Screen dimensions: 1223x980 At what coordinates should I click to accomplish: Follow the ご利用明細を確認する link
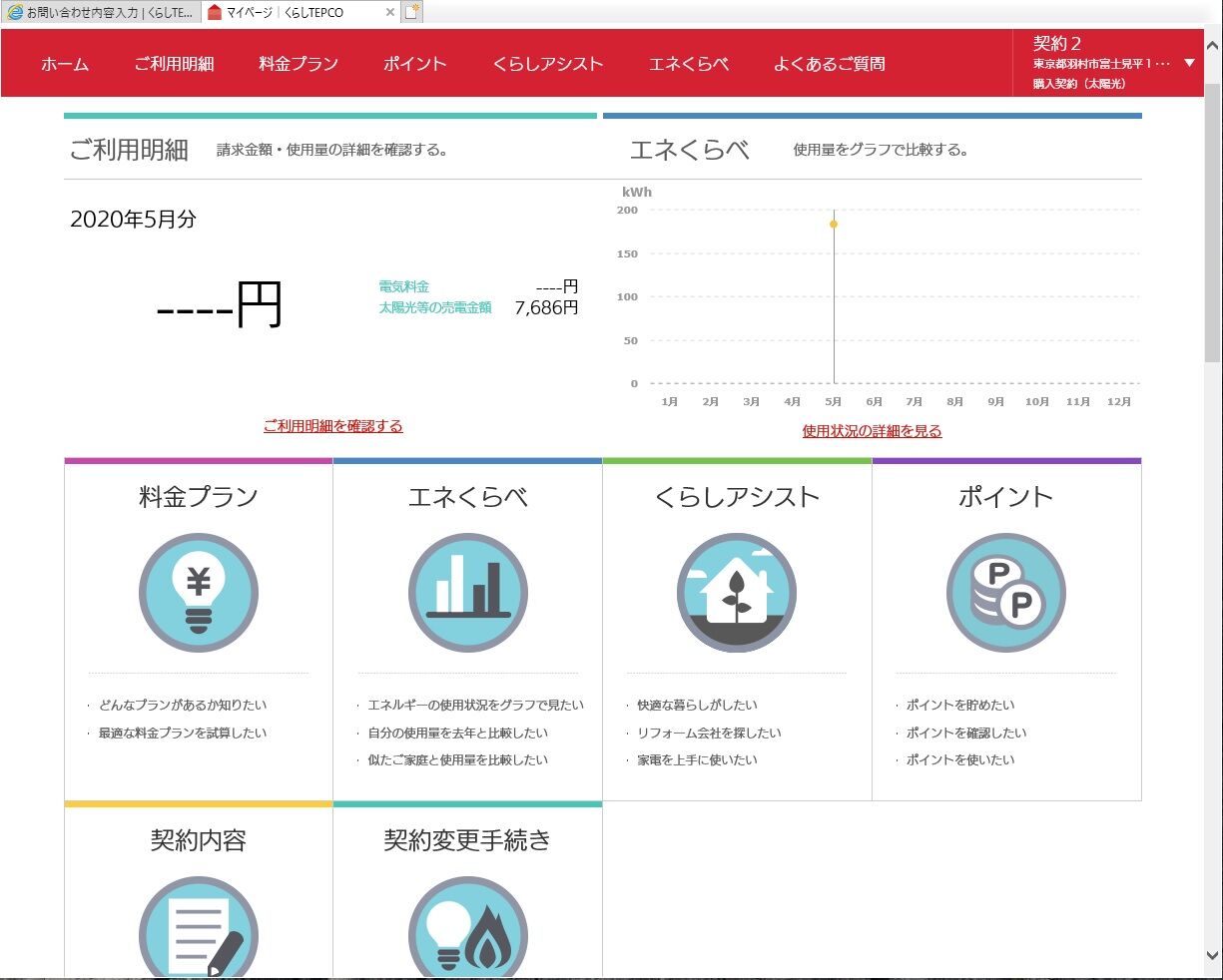[x=333, y=426]
